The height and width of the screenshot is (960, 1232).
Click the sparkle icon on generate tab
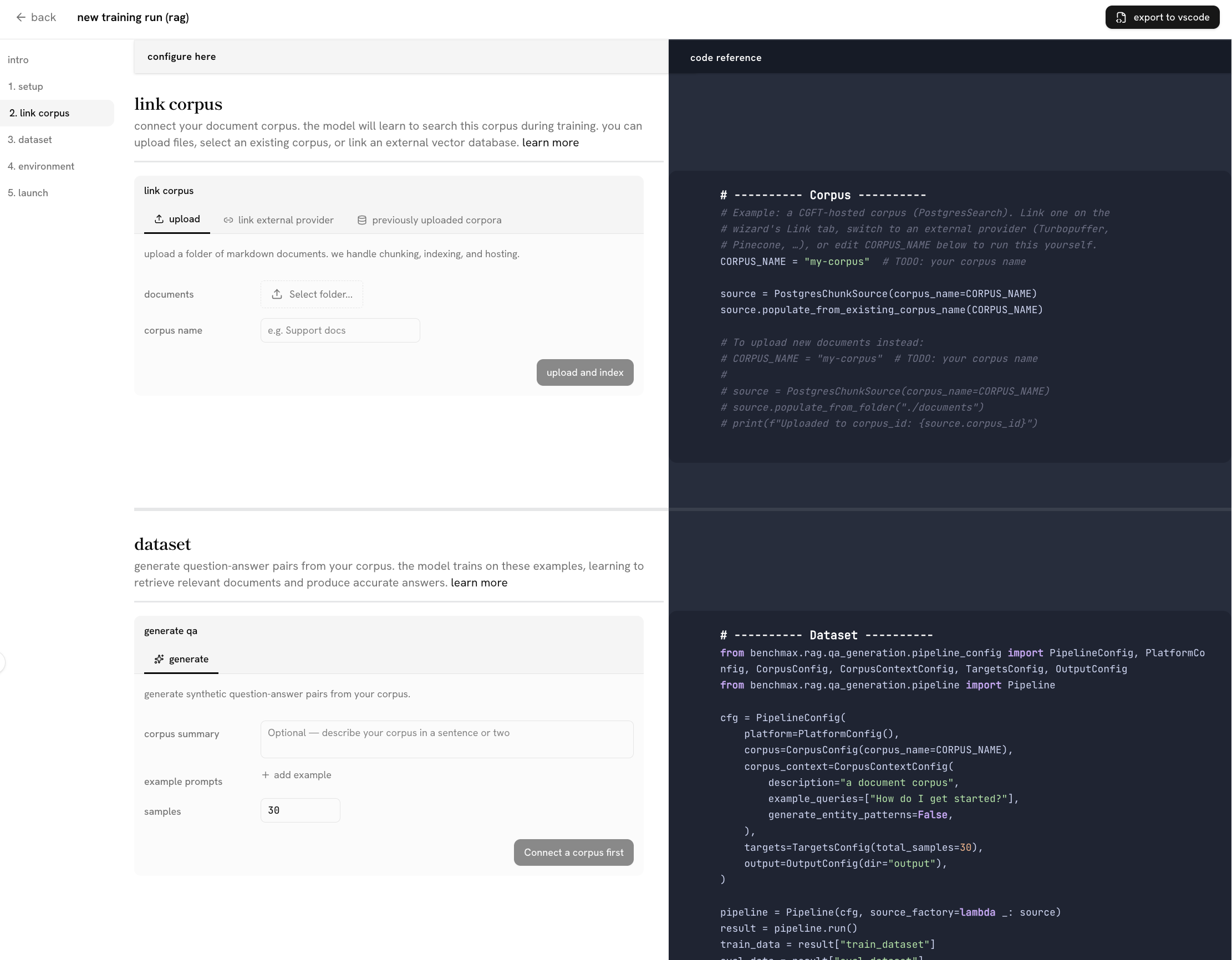[x=159, y=659]
